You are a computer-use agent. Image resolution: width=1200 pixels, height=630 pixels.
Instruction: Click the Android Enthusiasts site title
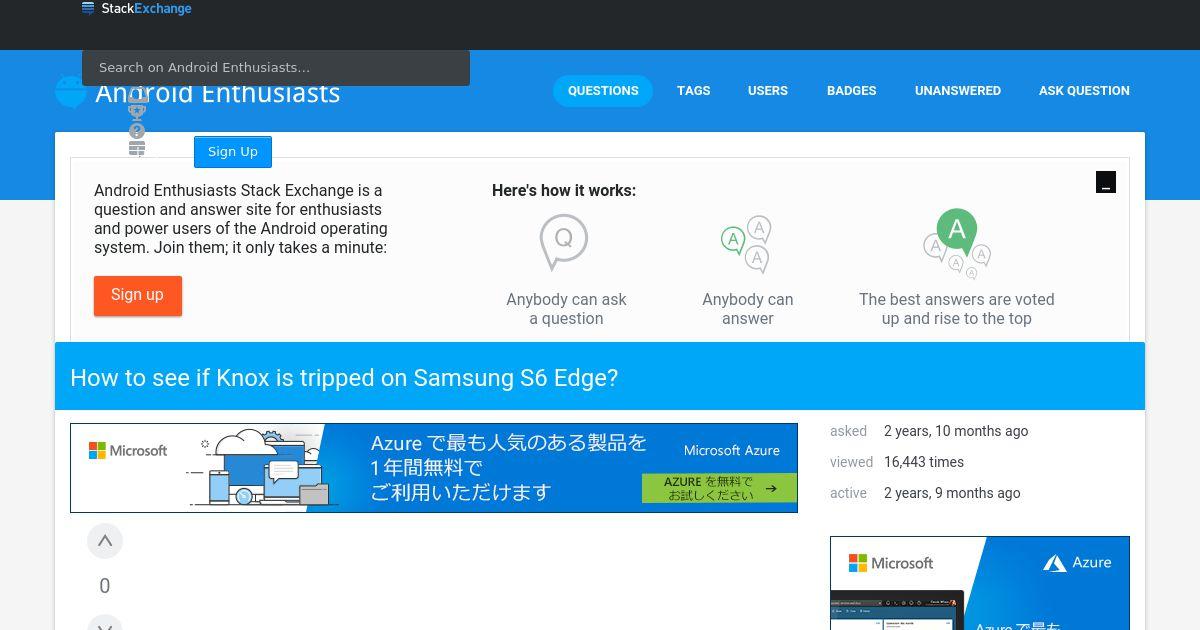217,93
